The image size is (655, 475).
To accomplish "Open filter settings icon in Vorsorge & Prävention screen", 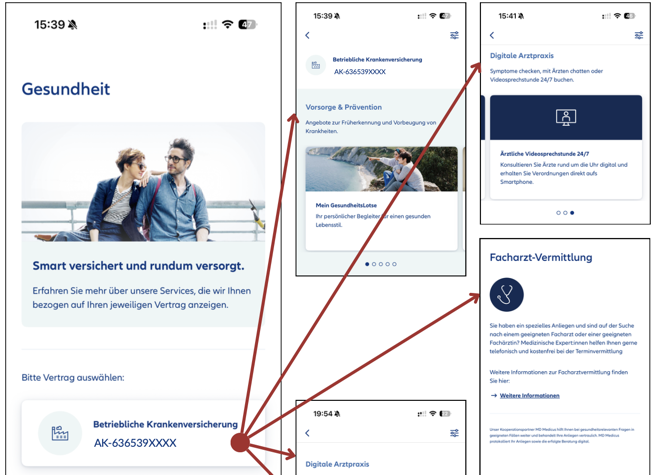I will click(454, 35).
